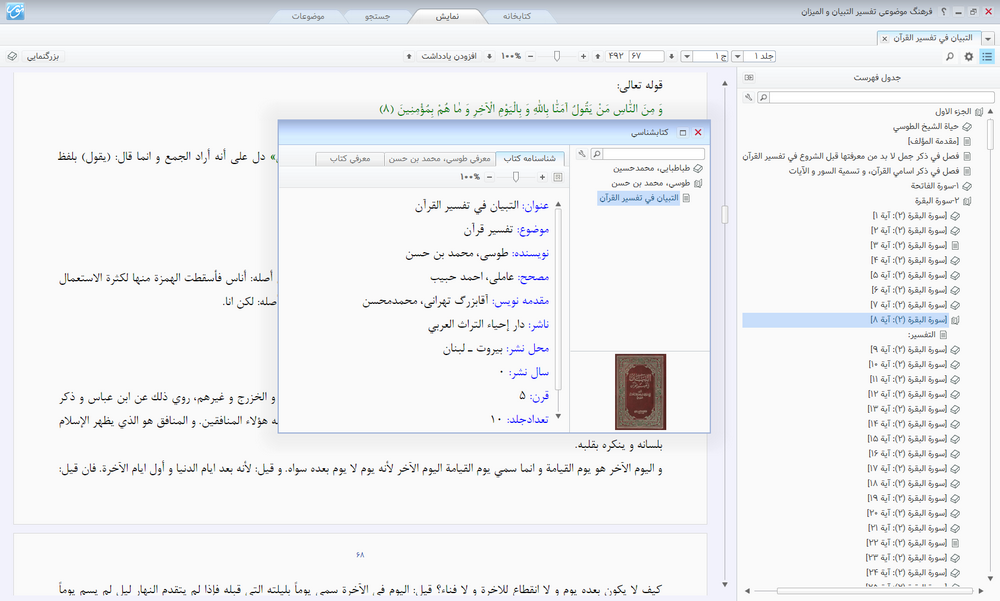Viewport: 1000px width, 601px height.
Task: Click down arrow next to افزودن یادداشت
Action: click(489, 56)
